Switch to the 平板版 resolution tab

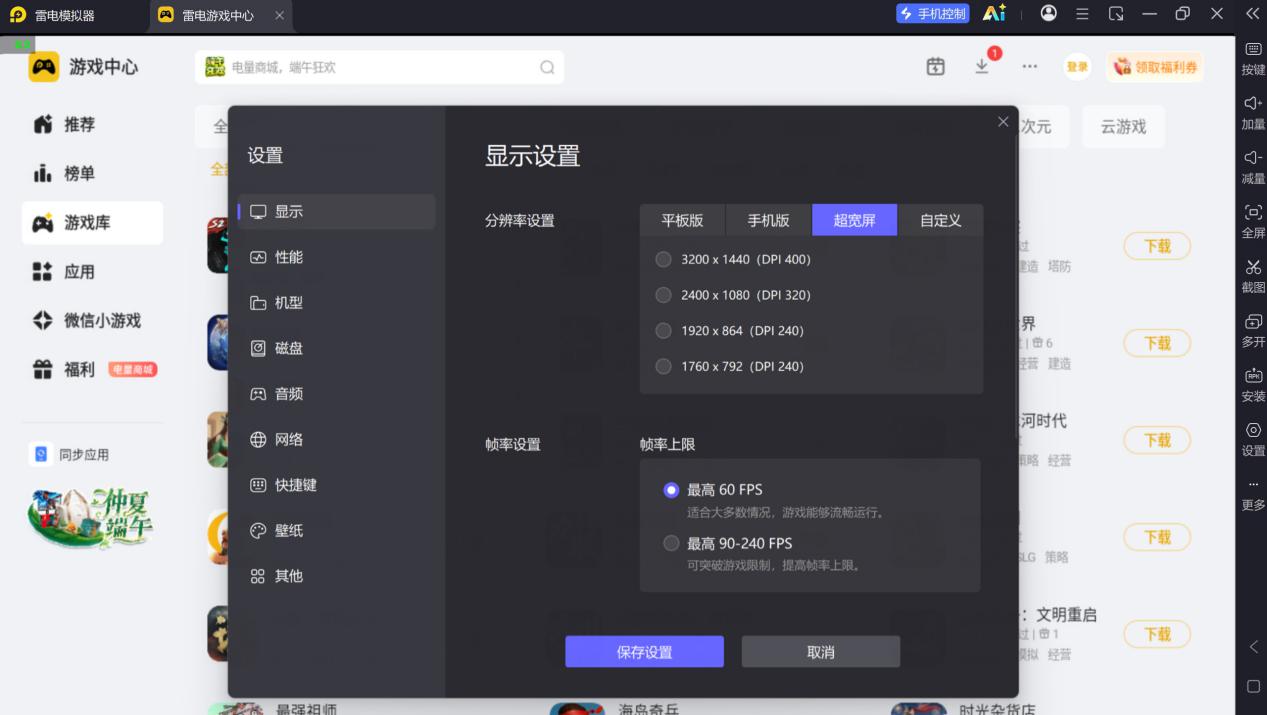pyautogui.click(x=682, y=220)
